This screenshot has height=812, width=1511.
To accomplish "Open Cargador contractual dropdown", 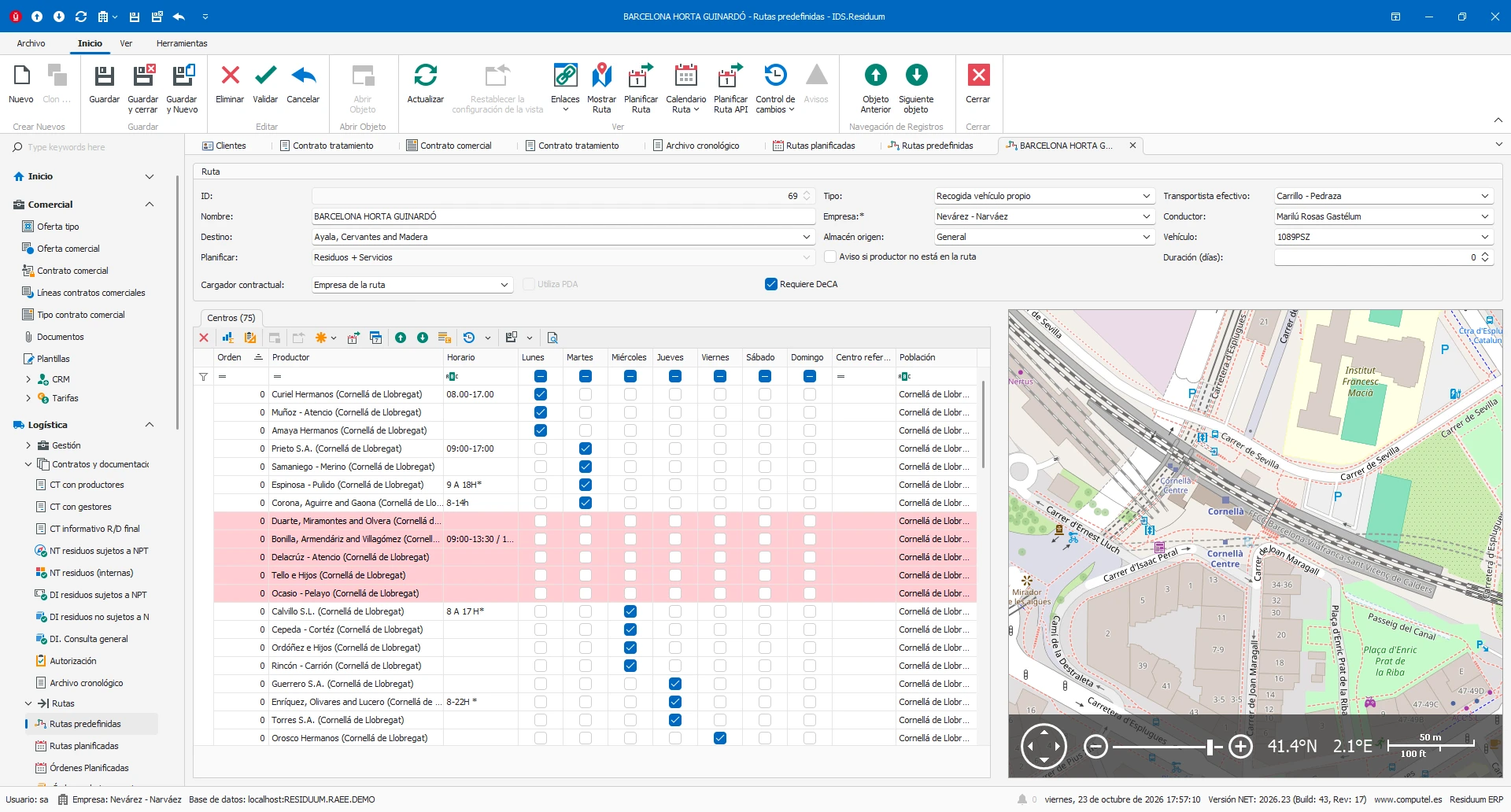I will click(504, 285).
